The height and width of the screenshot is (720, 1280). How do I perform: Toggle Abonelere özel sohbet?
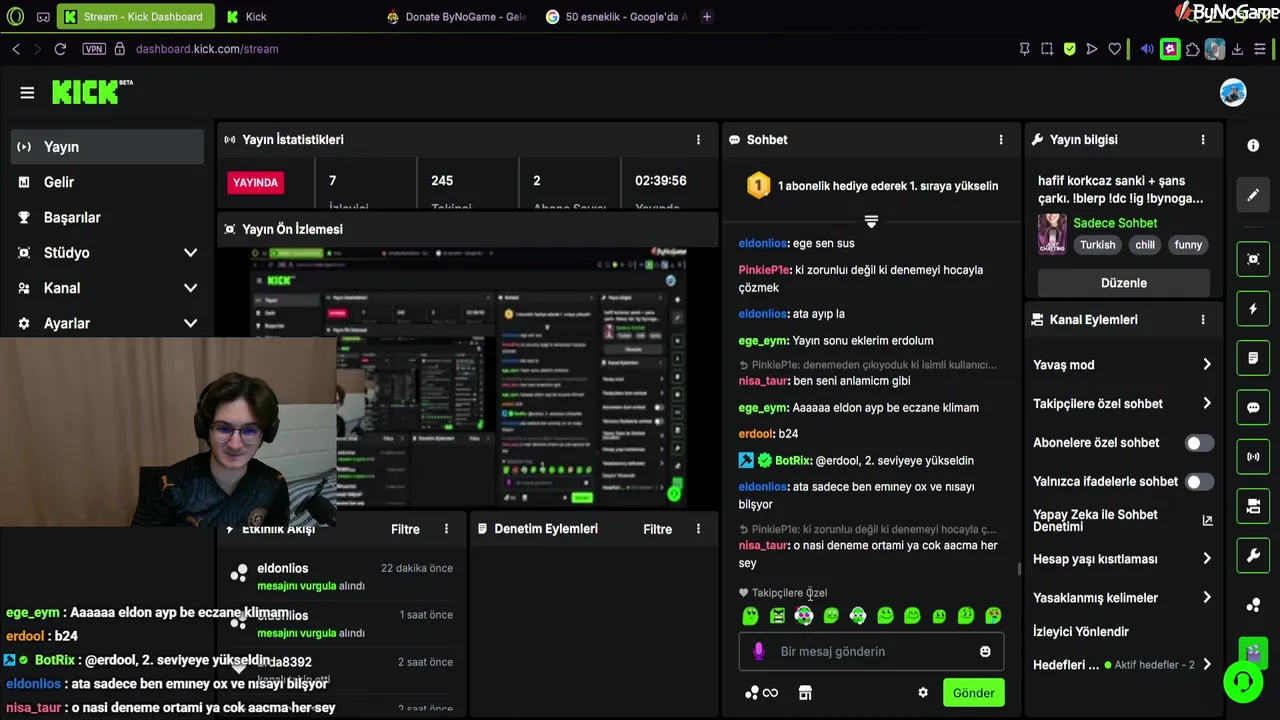click(x=1199, y=443)
